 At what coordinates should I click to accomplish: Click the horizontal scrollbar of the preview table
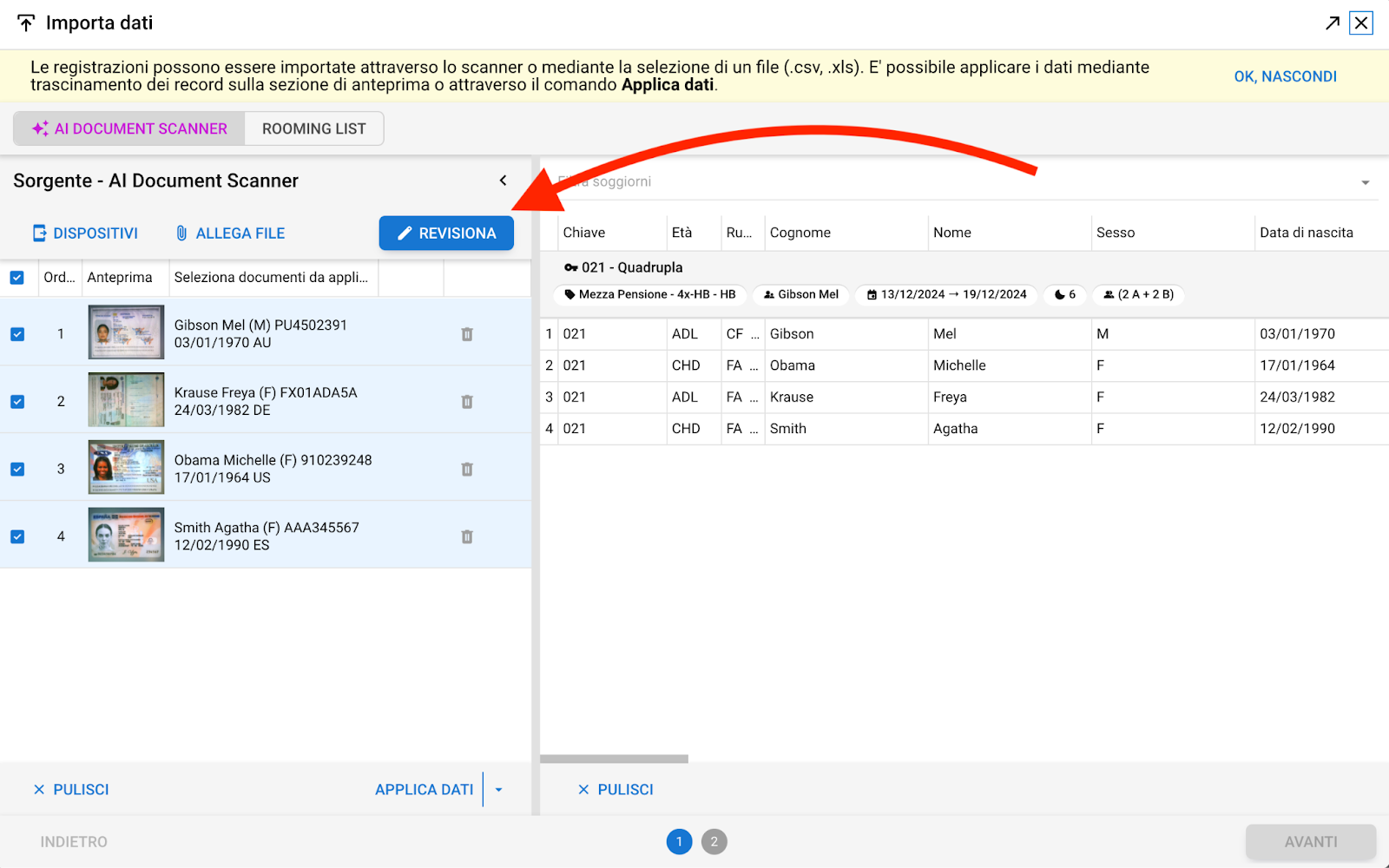point(614,759)
